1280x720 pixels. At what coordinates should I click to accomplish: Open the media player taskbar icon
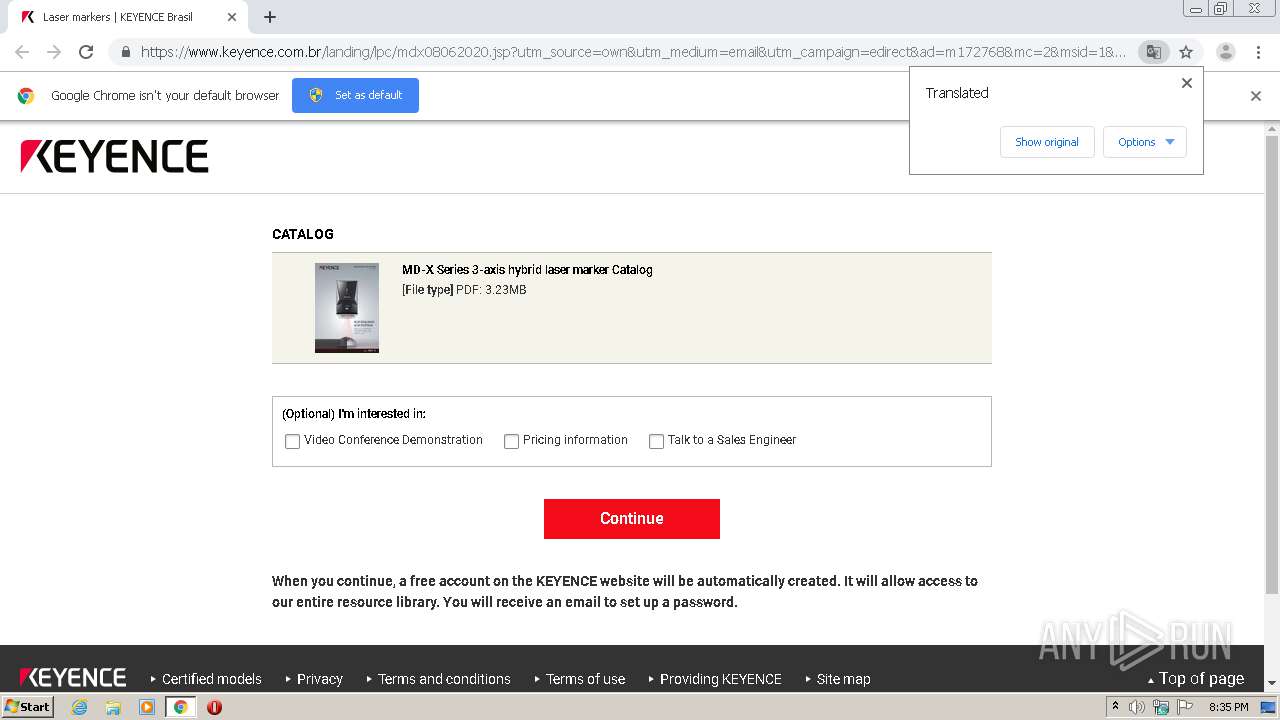[147, 707]
